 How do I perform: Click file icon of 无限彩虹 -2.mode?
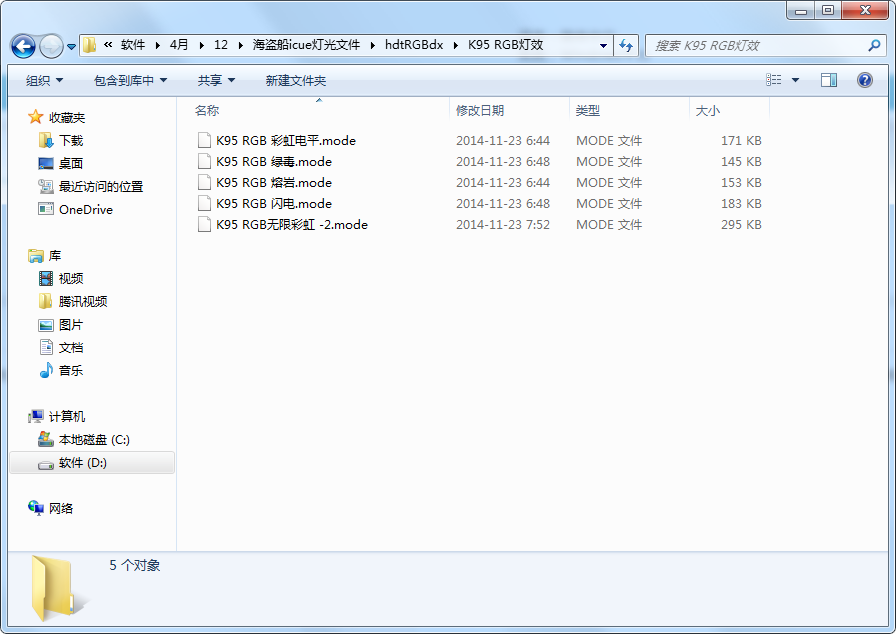click(x=204, y=225)
